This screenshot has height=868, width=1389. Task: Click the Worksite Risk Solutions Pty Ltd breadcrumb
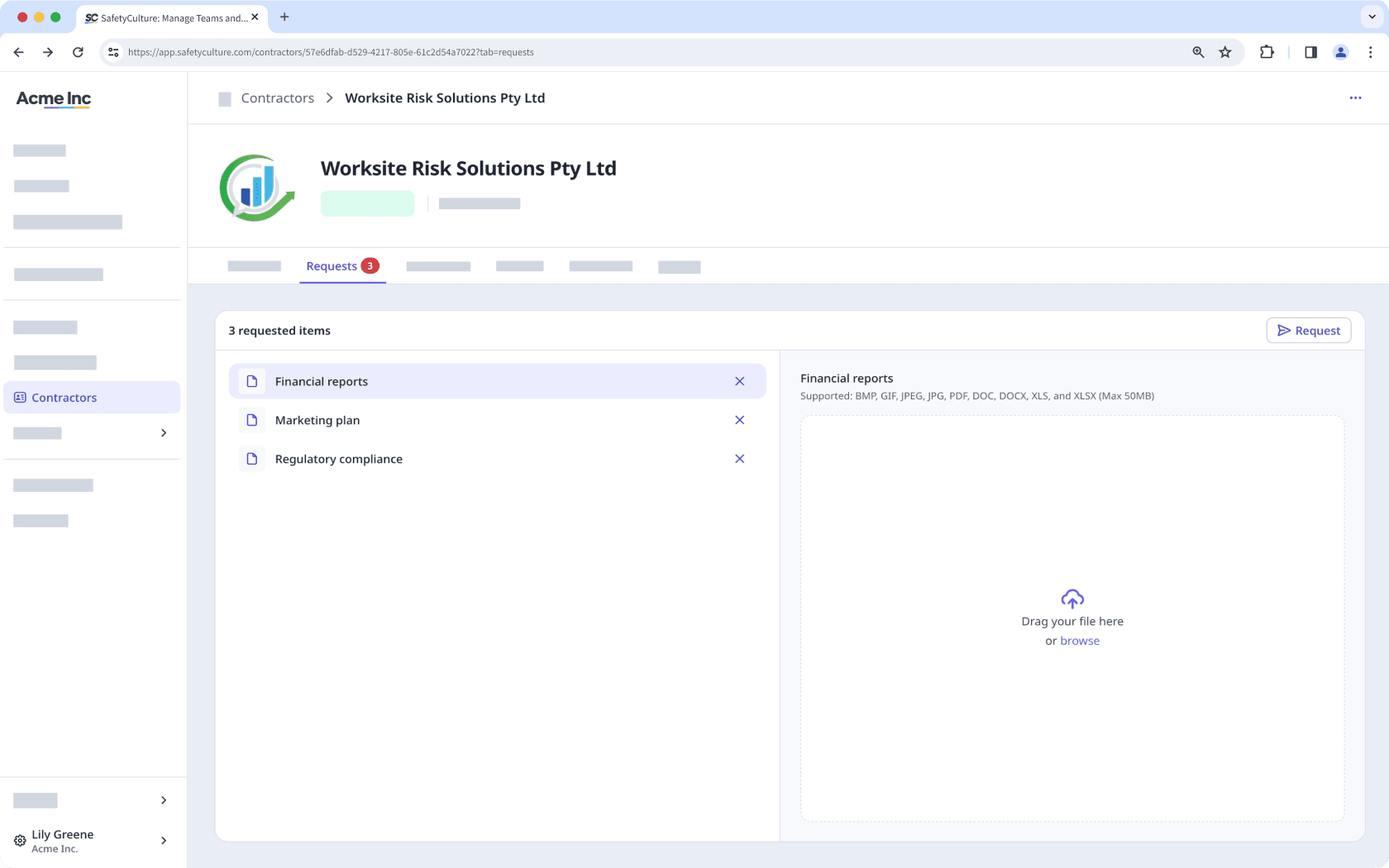tap(445, 98)
